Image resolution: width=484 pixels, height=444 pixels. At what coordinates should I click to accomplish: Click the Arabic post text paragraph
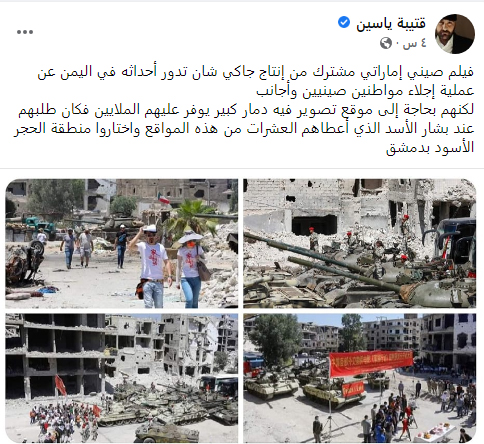244,109
